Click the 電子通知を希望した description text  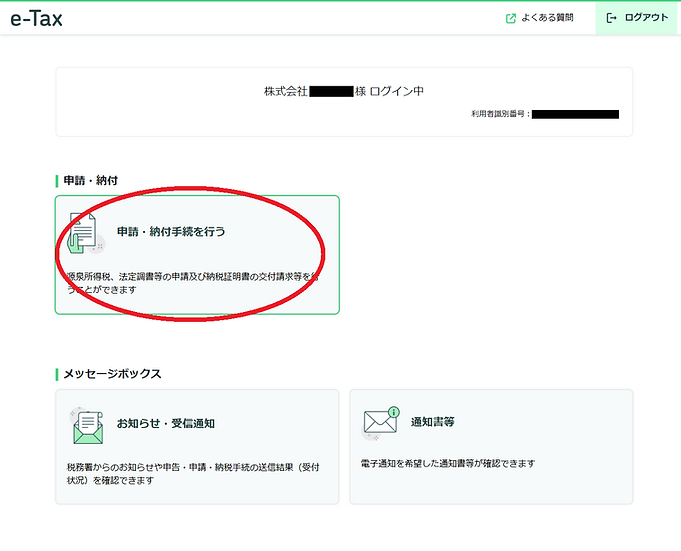[448, 463]
